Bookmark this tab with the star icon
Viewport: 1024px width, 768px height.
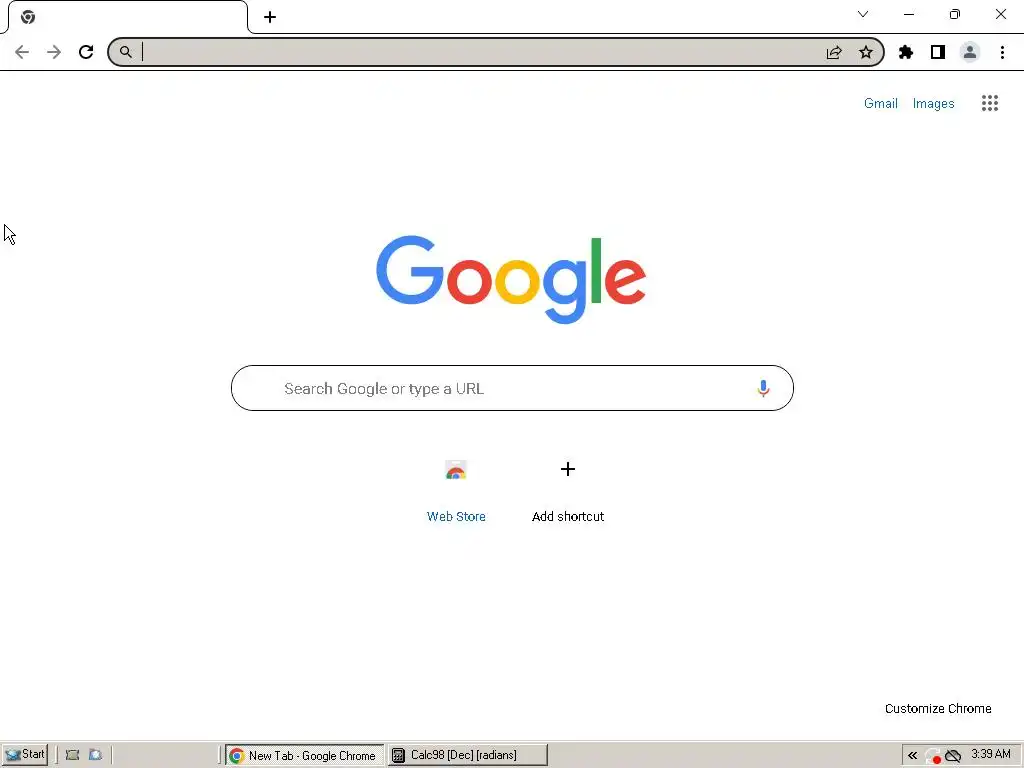coord(866,52)
